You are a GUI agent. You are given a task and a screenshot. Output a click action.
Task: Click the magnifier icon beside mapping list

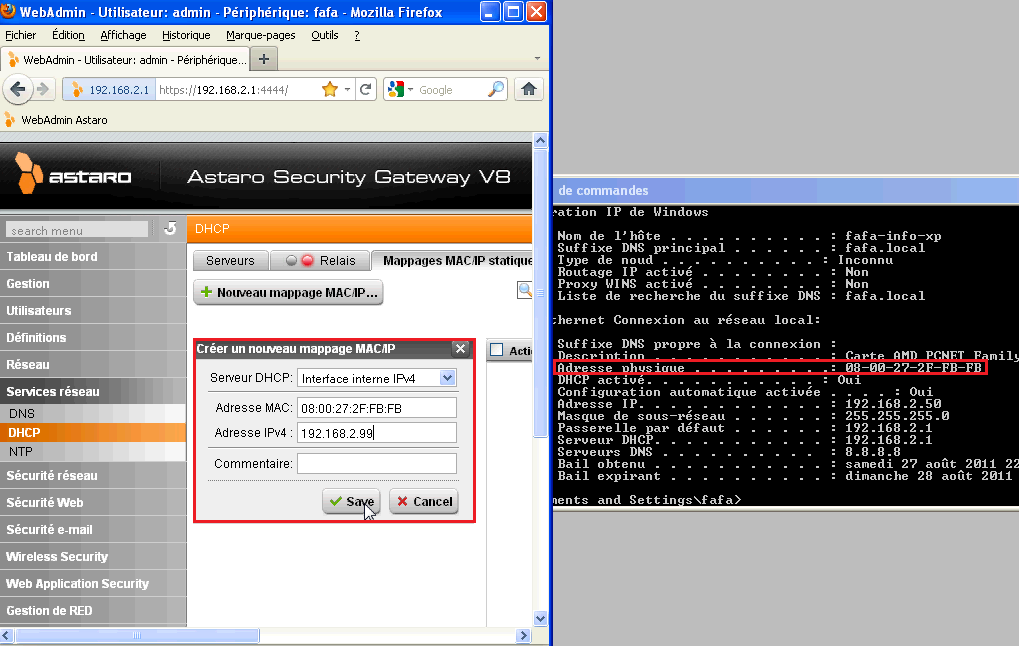point(524,290)
